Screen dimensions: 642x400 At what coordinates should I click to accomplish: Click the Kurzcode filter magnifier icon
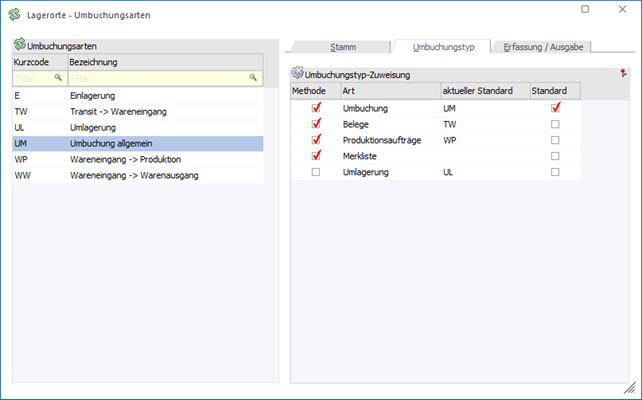coord(58,77)
